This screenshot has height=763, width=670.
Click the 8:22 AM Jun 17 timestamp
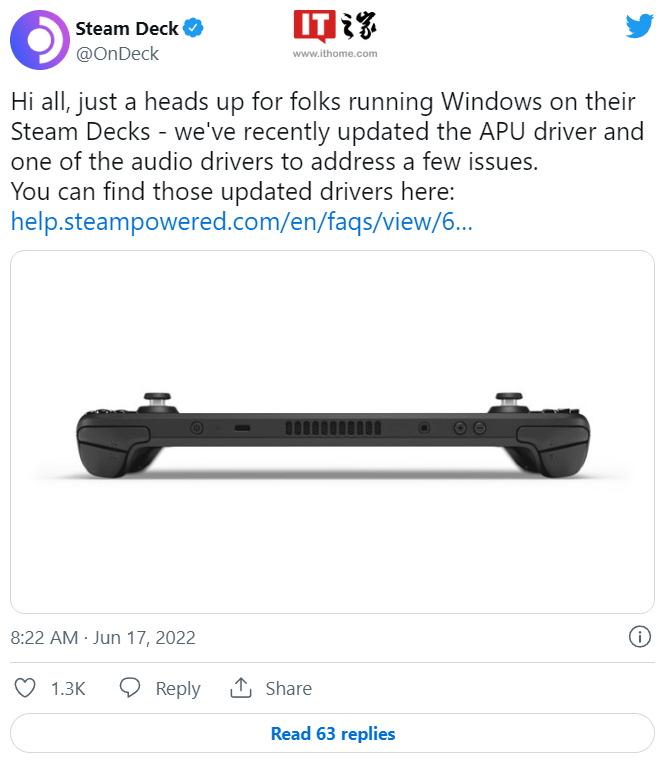pos(103,637)
